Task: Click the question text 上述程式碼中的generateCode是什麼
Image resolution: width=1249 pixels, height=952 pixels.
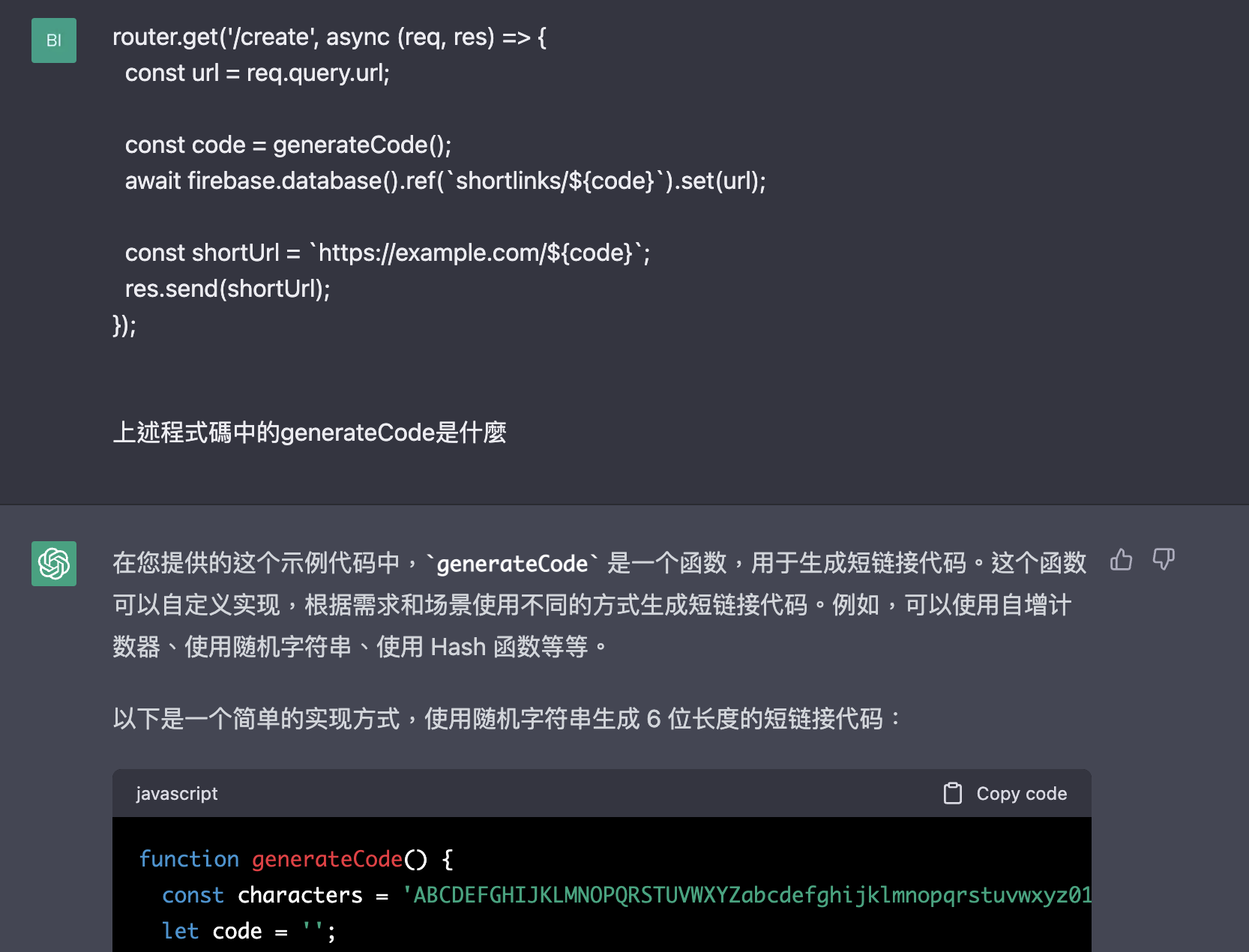Action: point(310,433)
